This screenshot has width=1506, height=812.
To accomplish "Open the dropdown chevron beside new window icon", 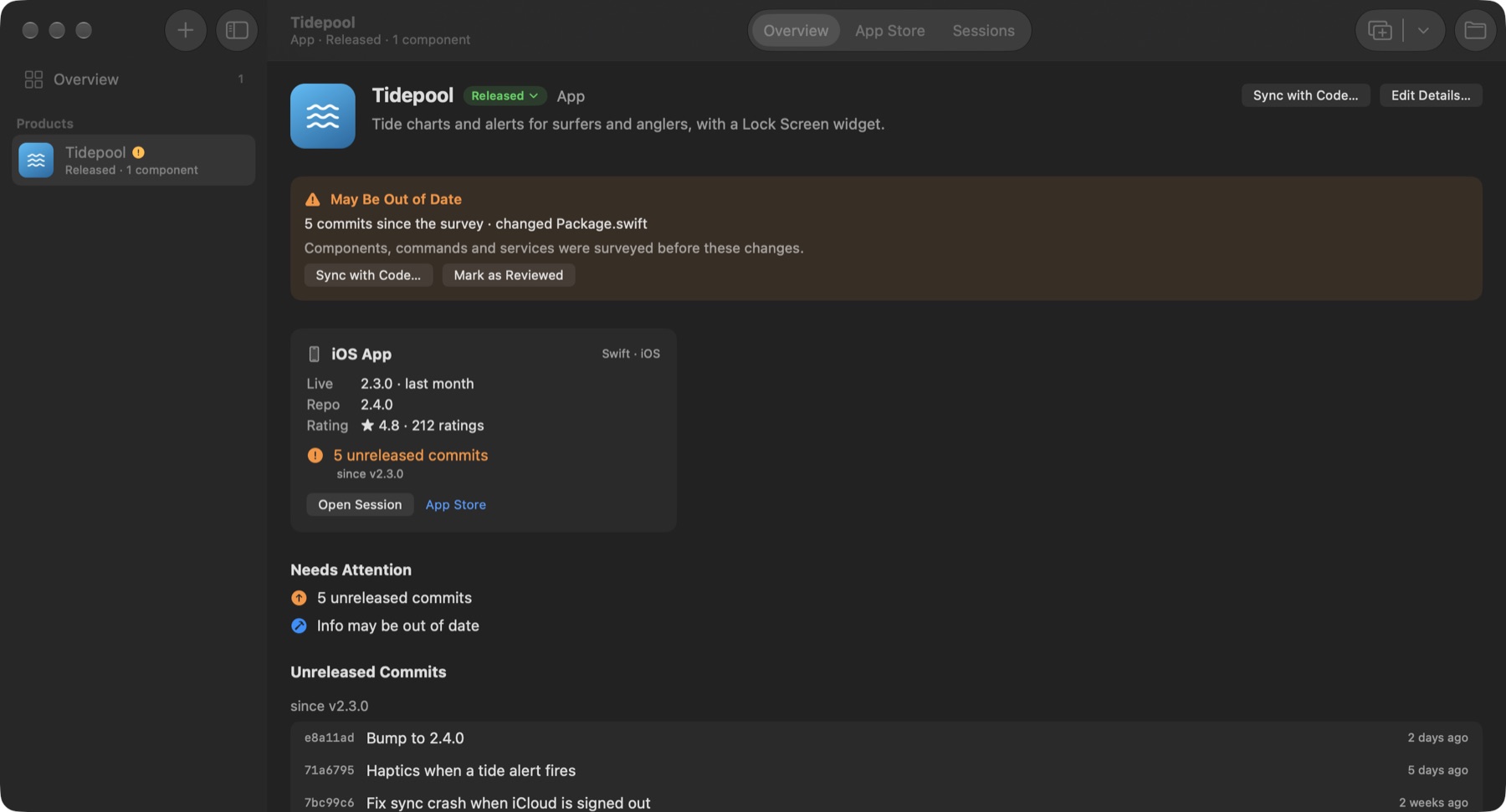I will coord(1423,31).
